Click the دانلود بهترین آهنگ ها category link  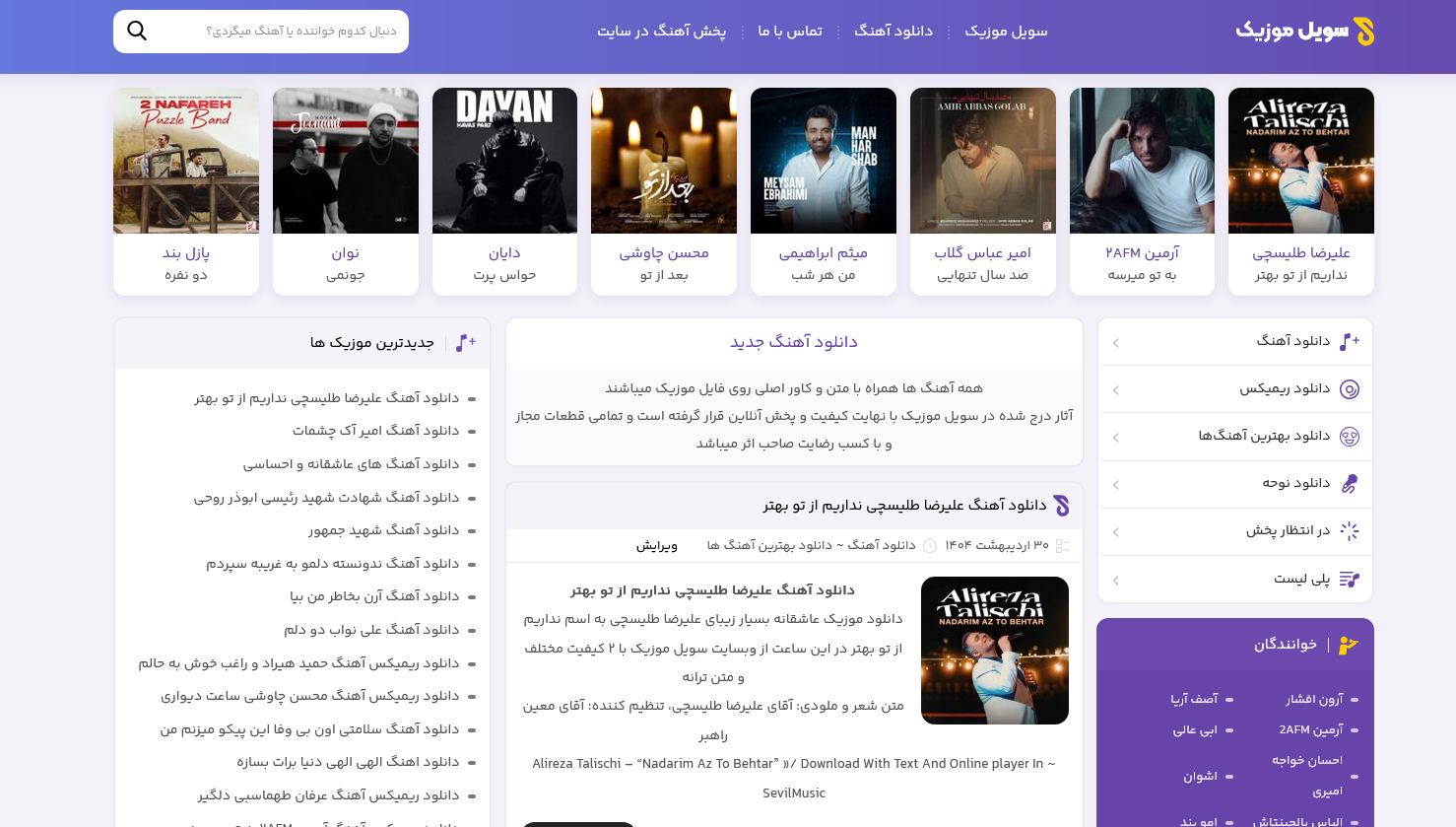(x=769, y=545)
